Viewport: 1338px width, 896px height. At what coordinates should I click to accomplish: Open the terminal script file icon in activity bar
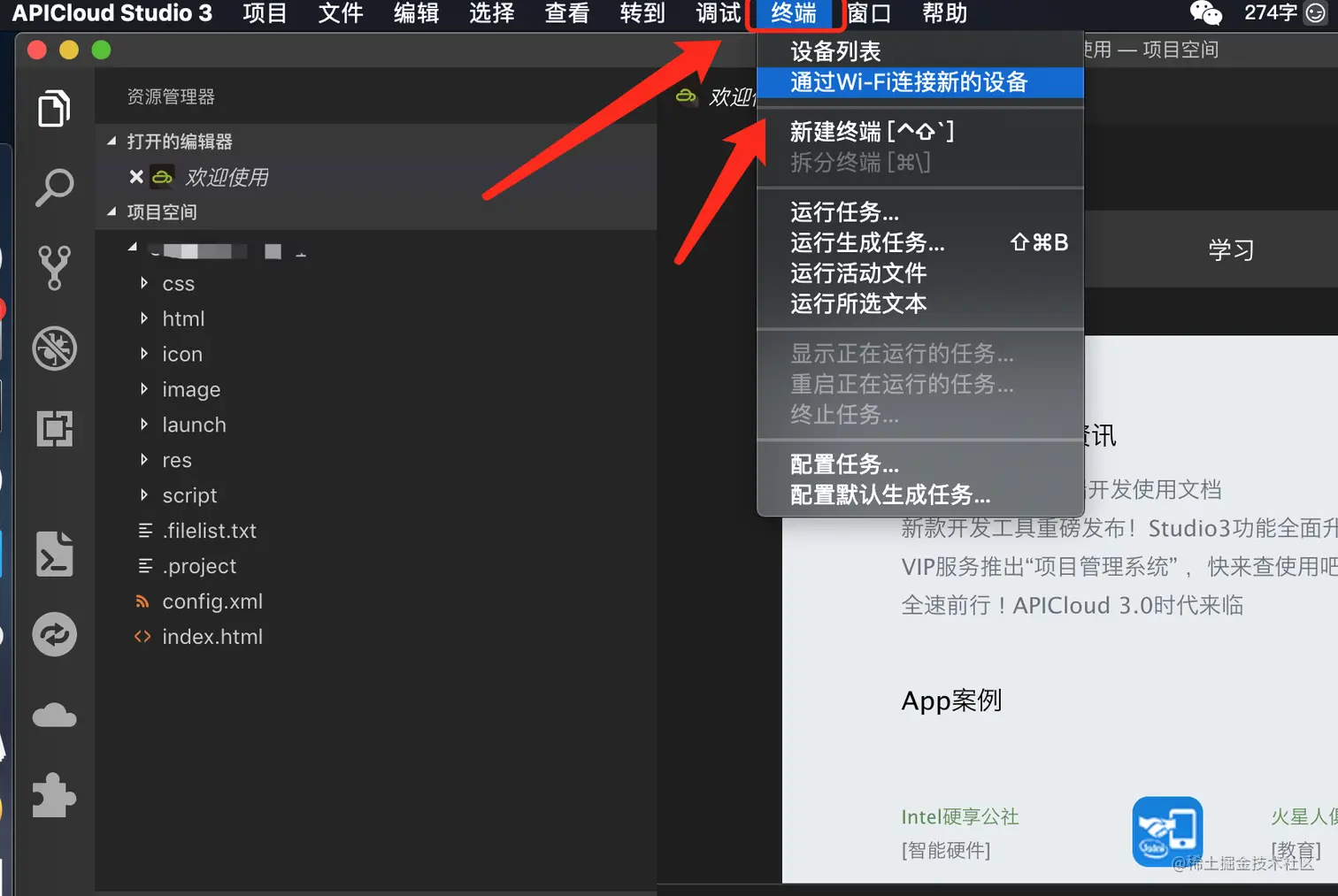tap(54, 554)
